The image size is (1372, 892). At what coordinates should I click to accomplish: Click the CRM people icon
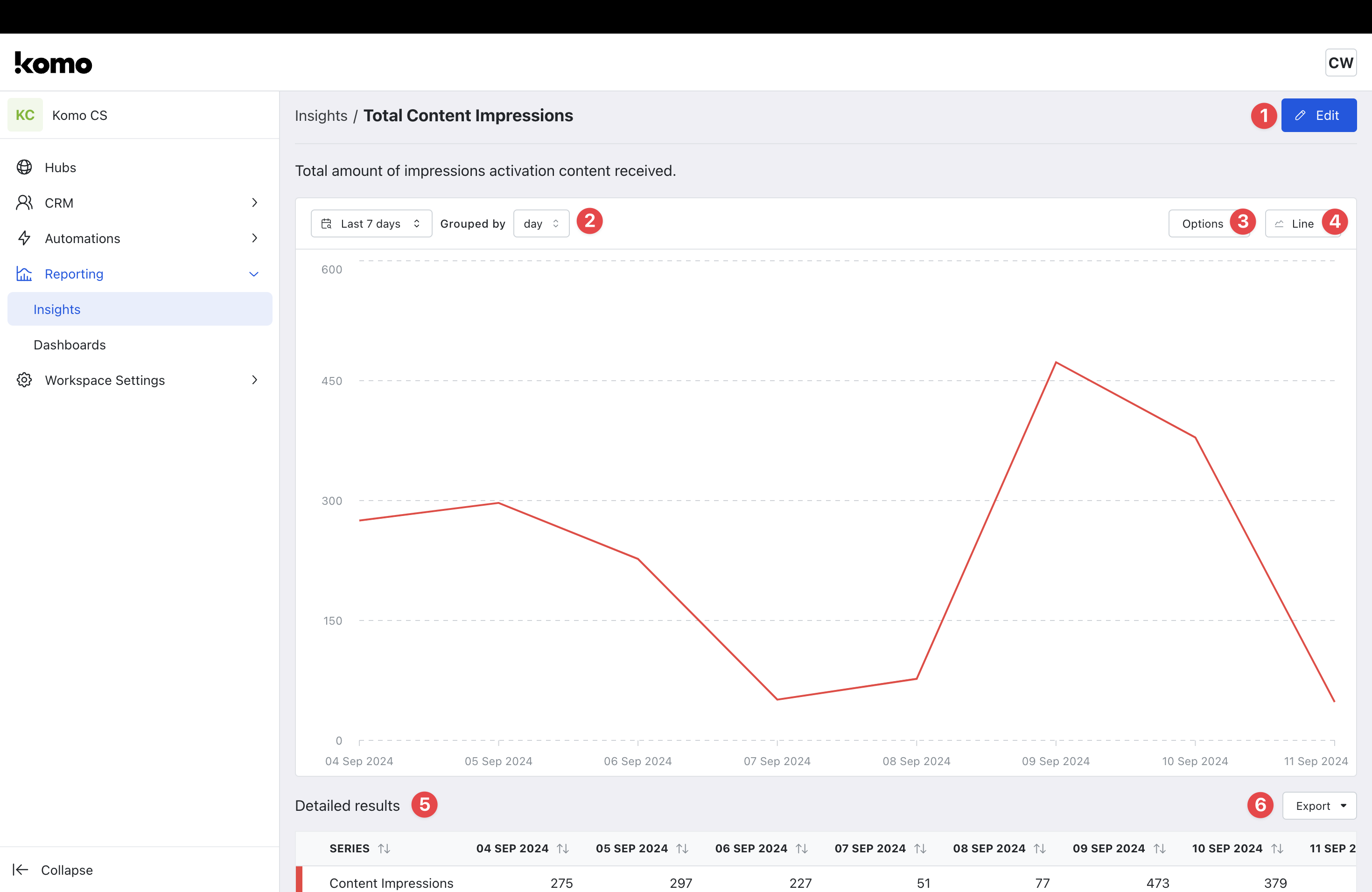point(24,203)
